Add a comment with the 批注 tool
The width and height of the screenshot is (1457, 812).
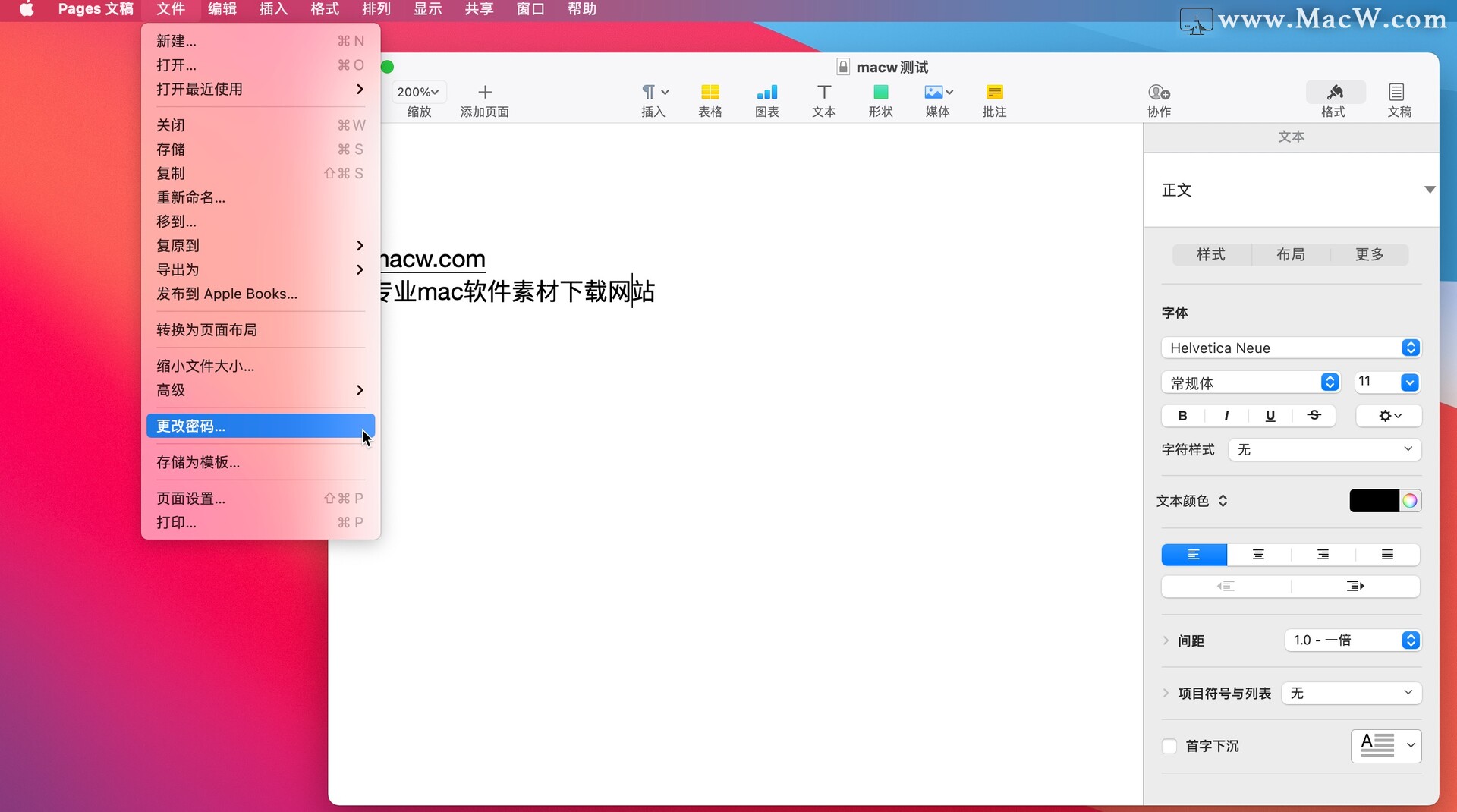(994, 99)
